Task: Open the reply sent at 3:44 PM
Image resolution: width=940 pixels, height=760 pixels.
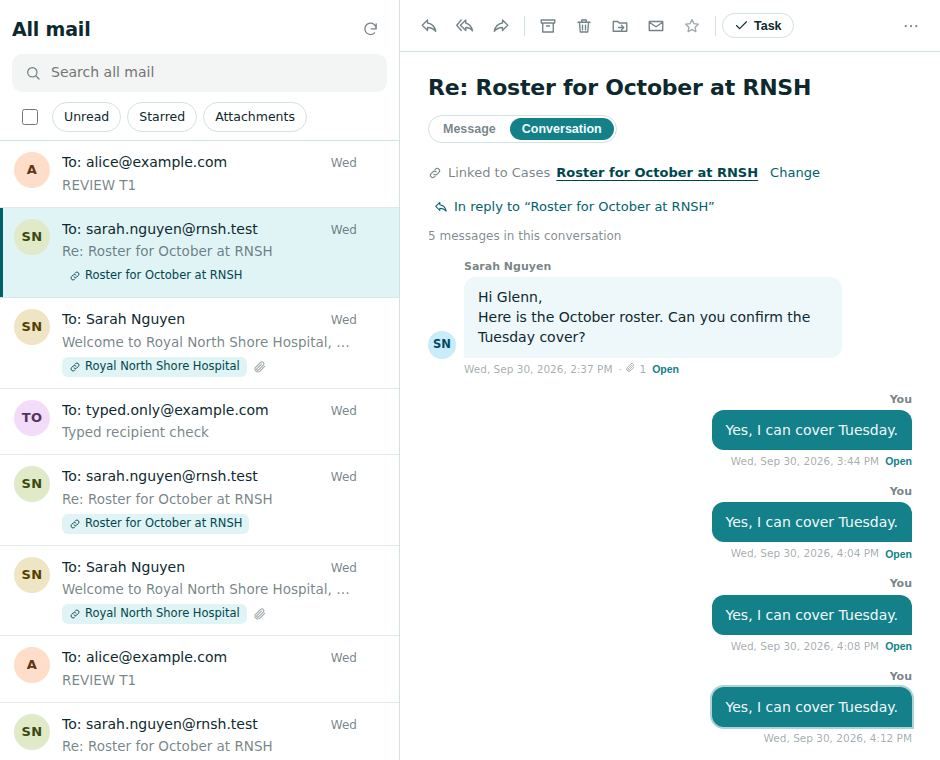Action: 898,462
